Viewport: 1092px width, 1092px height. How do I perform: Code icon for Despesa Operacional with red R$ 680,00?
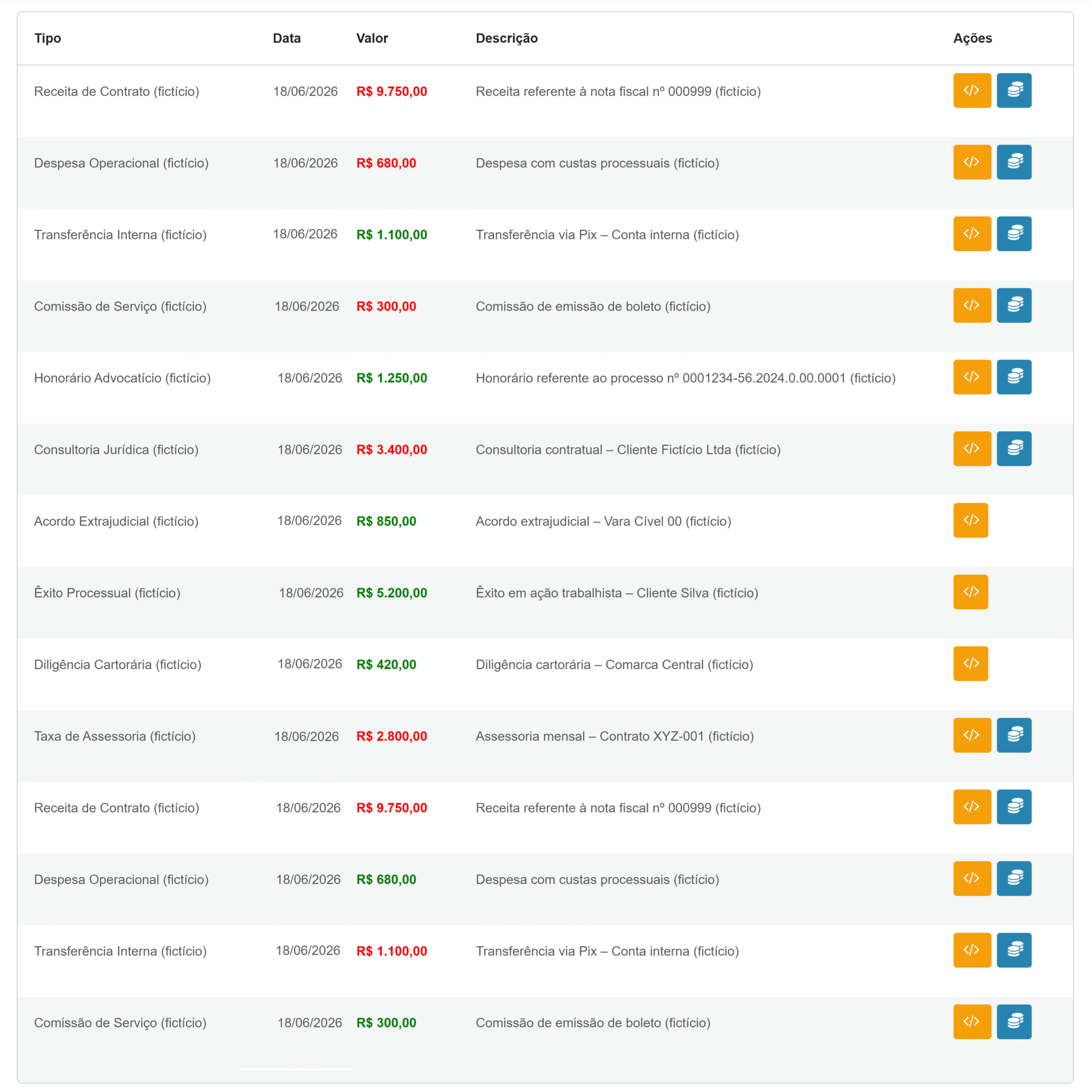click(x=972, y=162)
